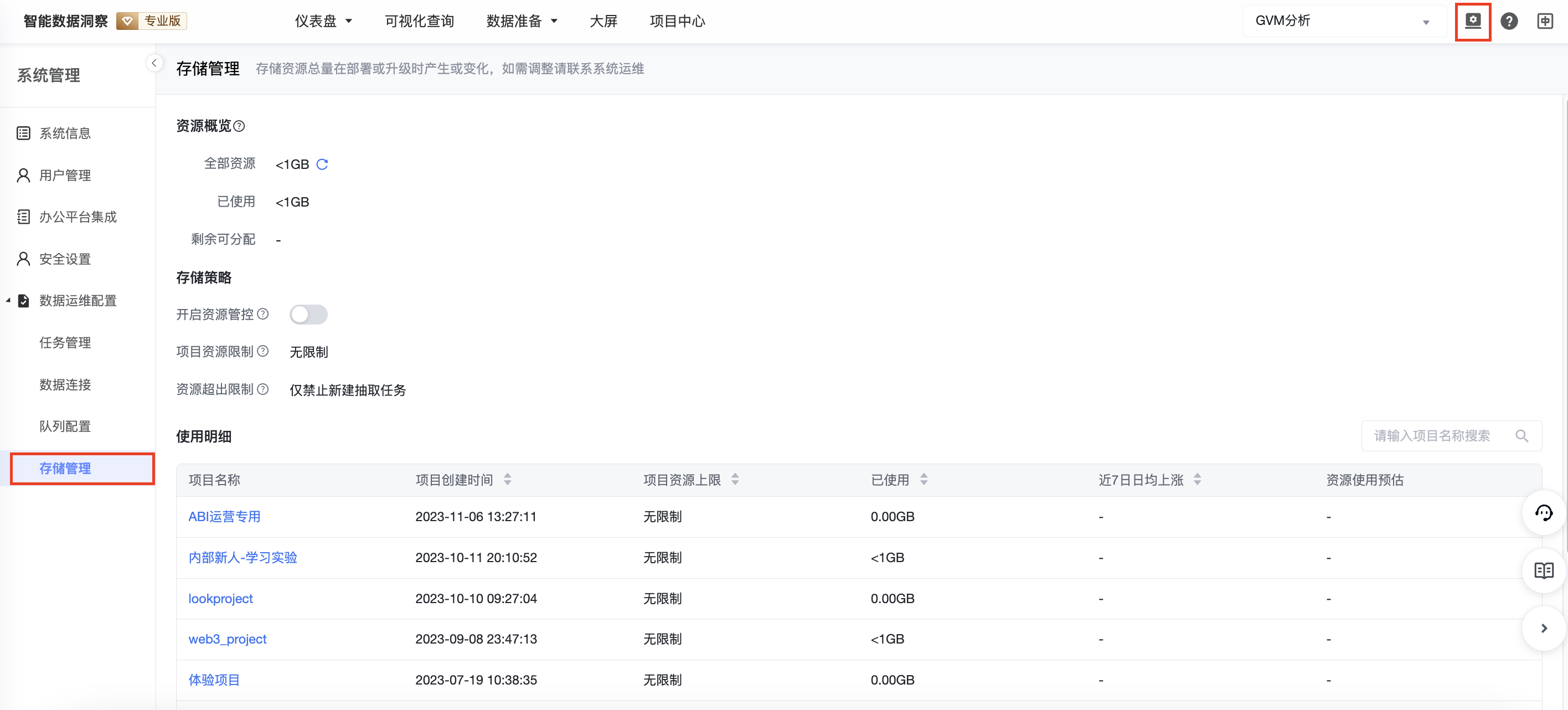Open the 内部新人-学习实验 project link
The height and width of the screenshot is (710, 1568).
243,558
